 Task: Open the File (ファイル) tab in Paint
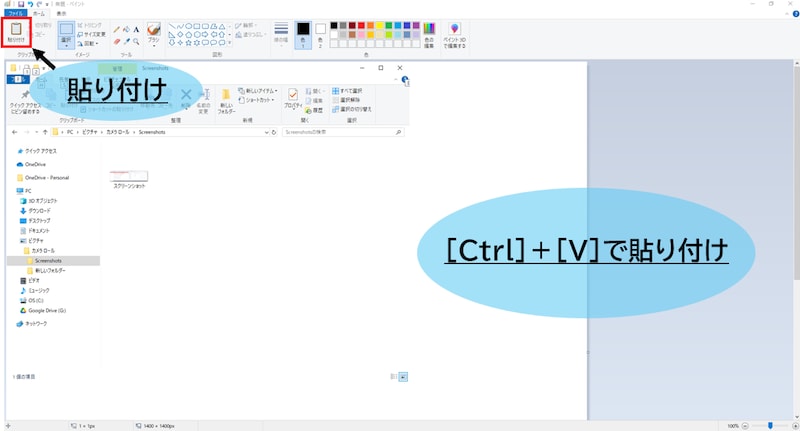pos(15,13)
